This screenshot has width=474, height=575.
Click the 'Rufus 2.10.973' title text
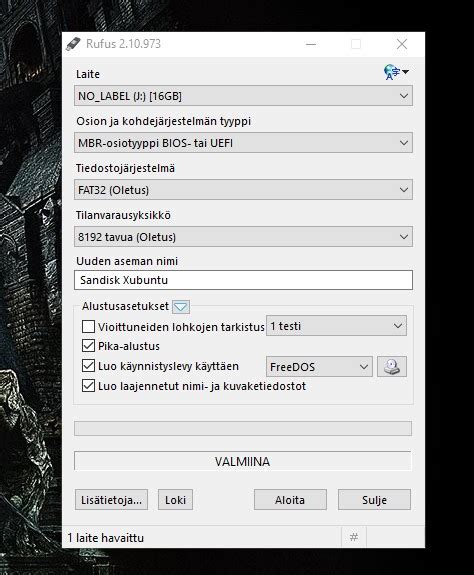[x=124, y=44]
